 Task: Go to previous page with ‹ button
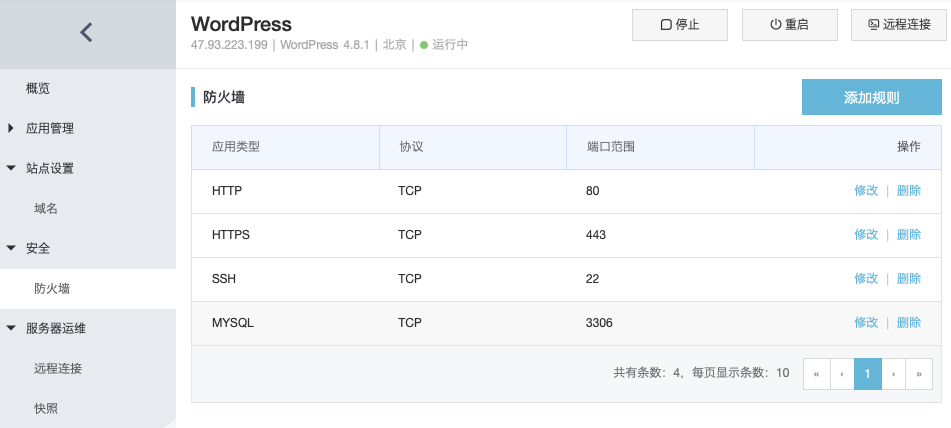point(842,374)
